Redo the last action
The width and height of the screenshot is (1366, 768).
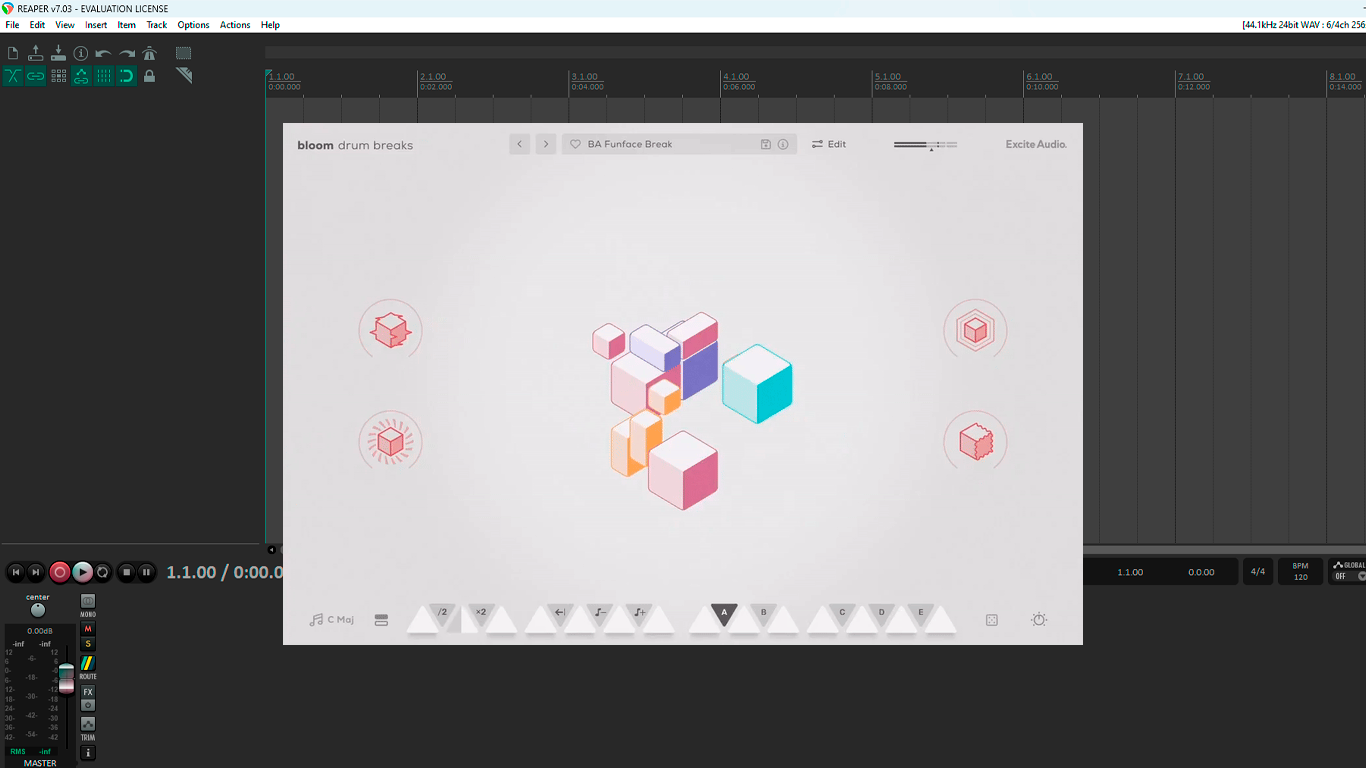click(x=127, y=53)
